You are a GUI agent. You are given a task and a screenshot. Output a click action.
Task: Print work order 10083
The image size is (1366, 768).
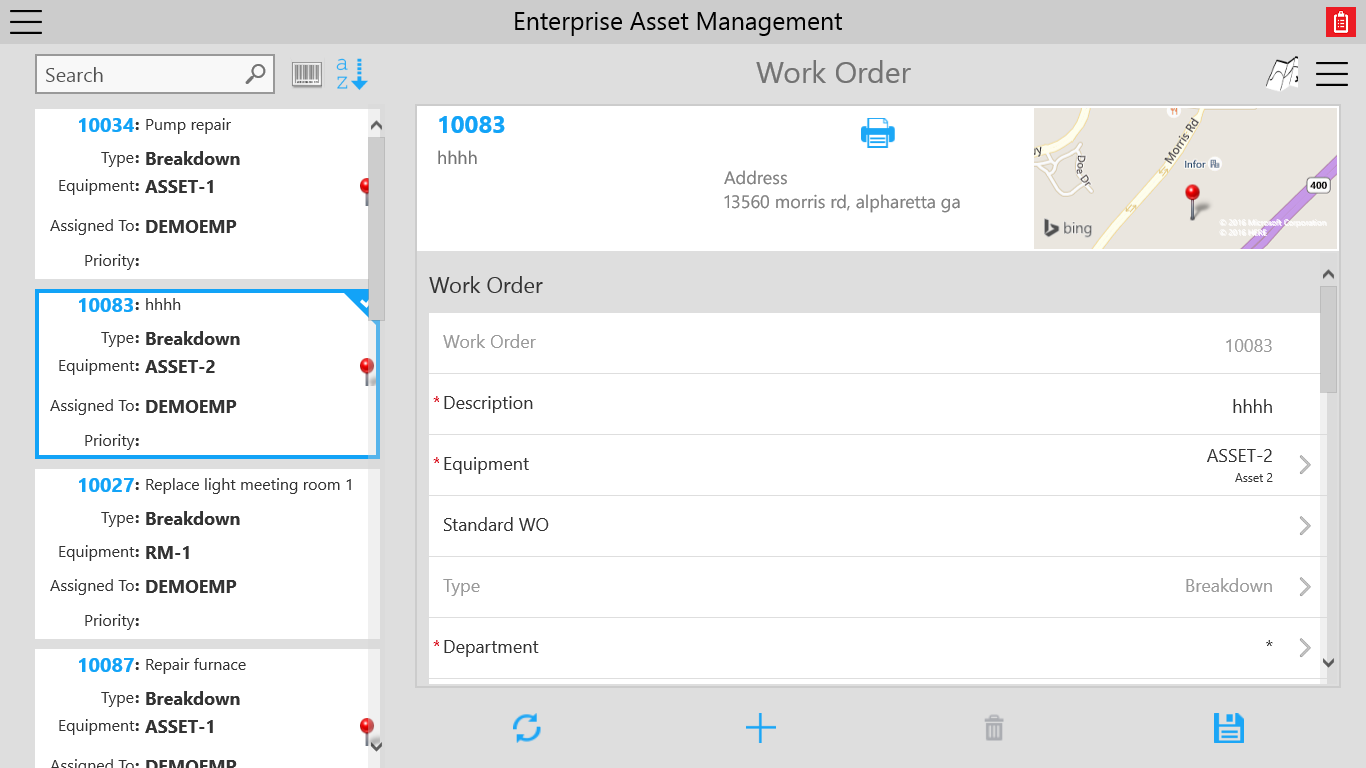point(878,133)
